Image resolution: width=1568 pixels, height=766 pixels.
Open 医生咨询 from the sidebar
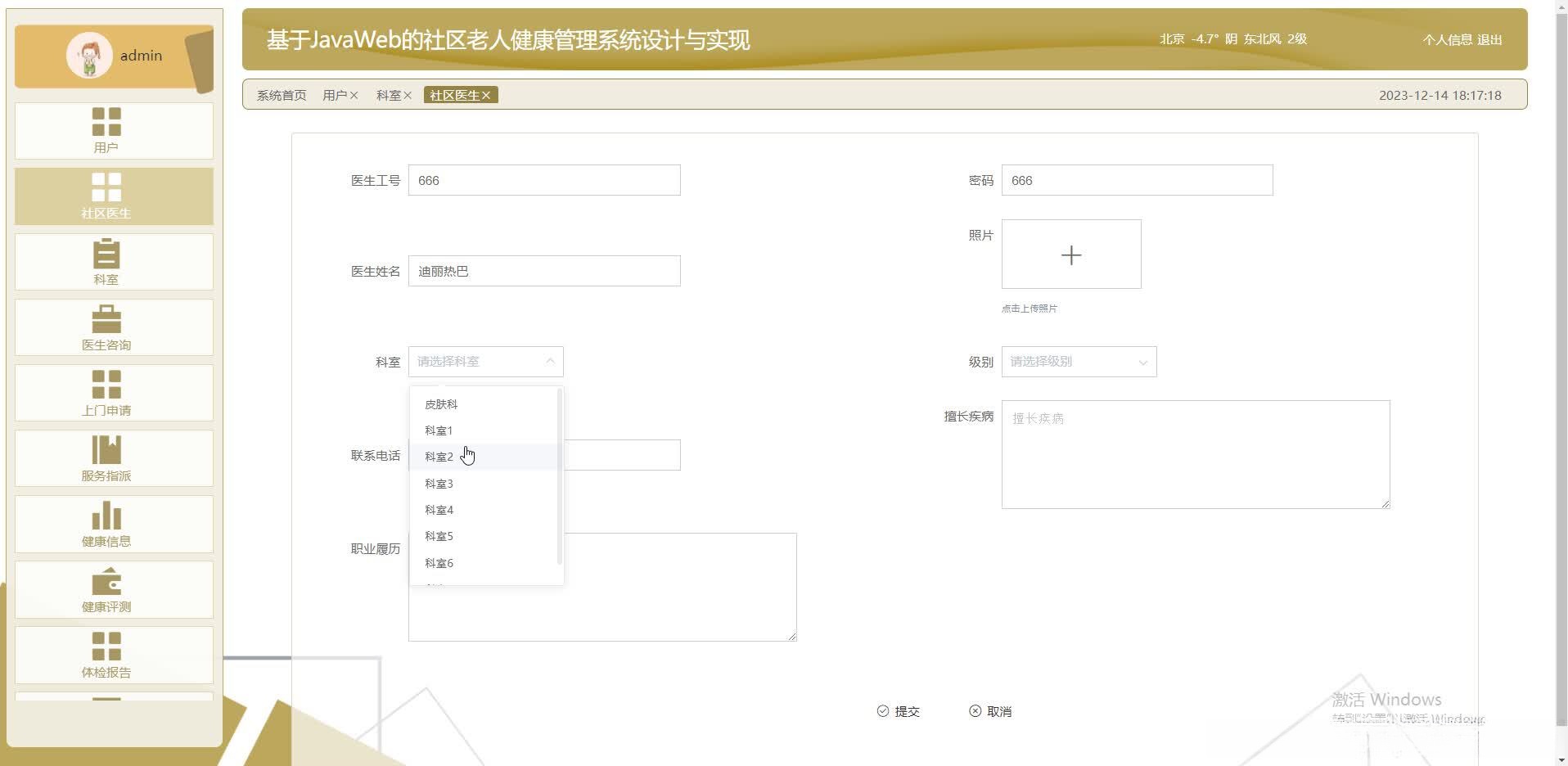coord(114,327)
